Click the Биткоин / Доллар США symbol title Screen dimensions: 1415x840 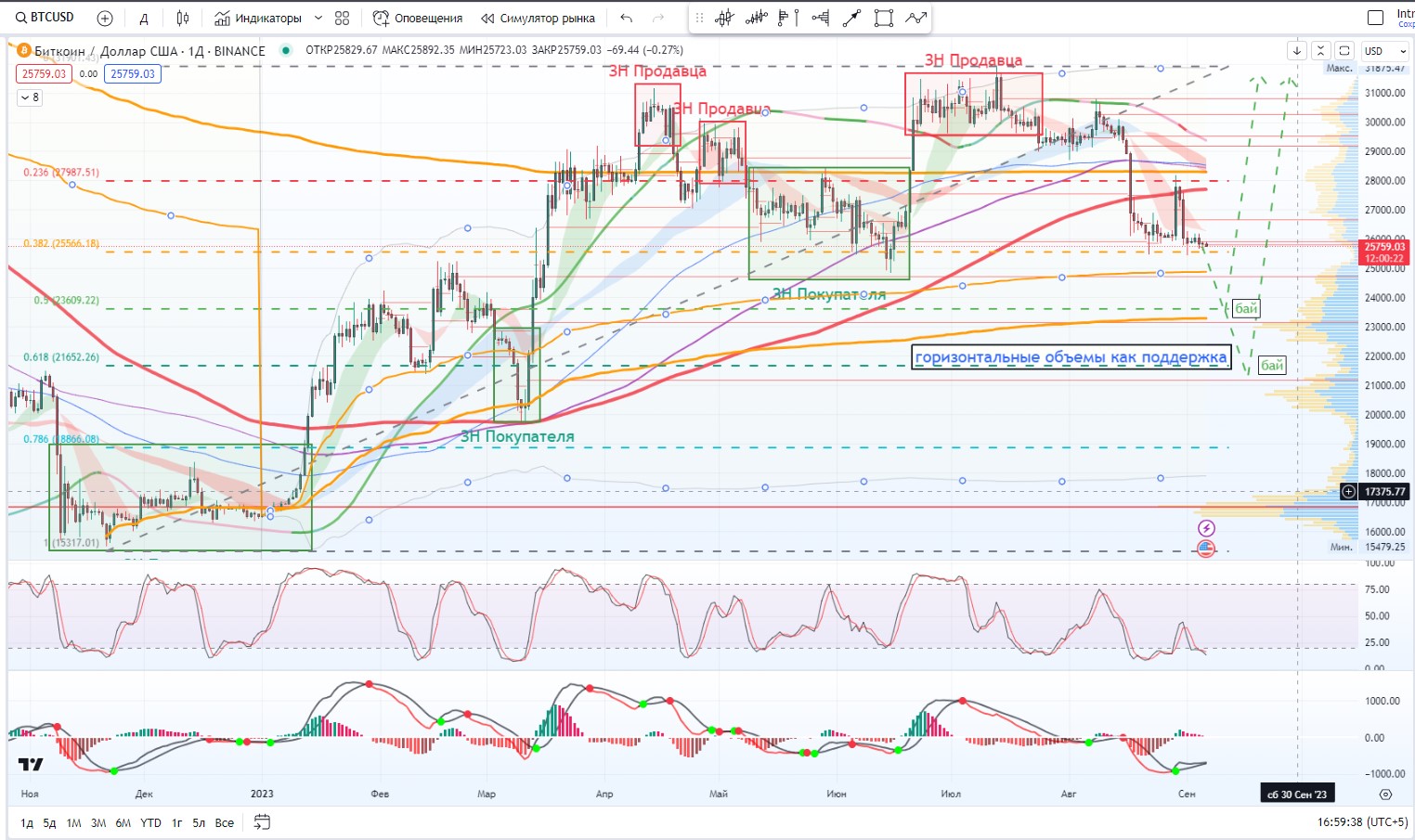coord(149,51)
